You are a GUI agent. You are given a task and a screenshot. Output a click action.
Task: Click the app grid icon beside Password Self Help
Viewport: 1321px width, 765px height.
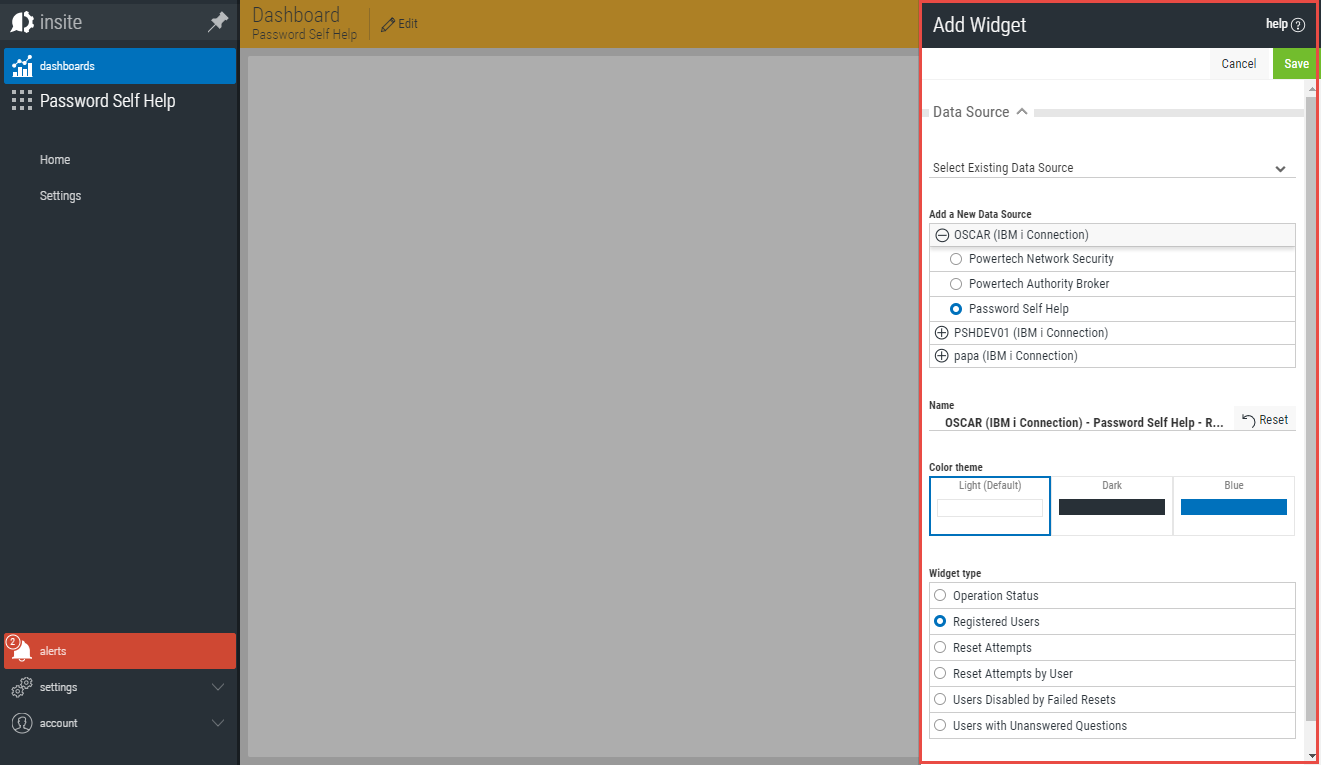(22, 100)
